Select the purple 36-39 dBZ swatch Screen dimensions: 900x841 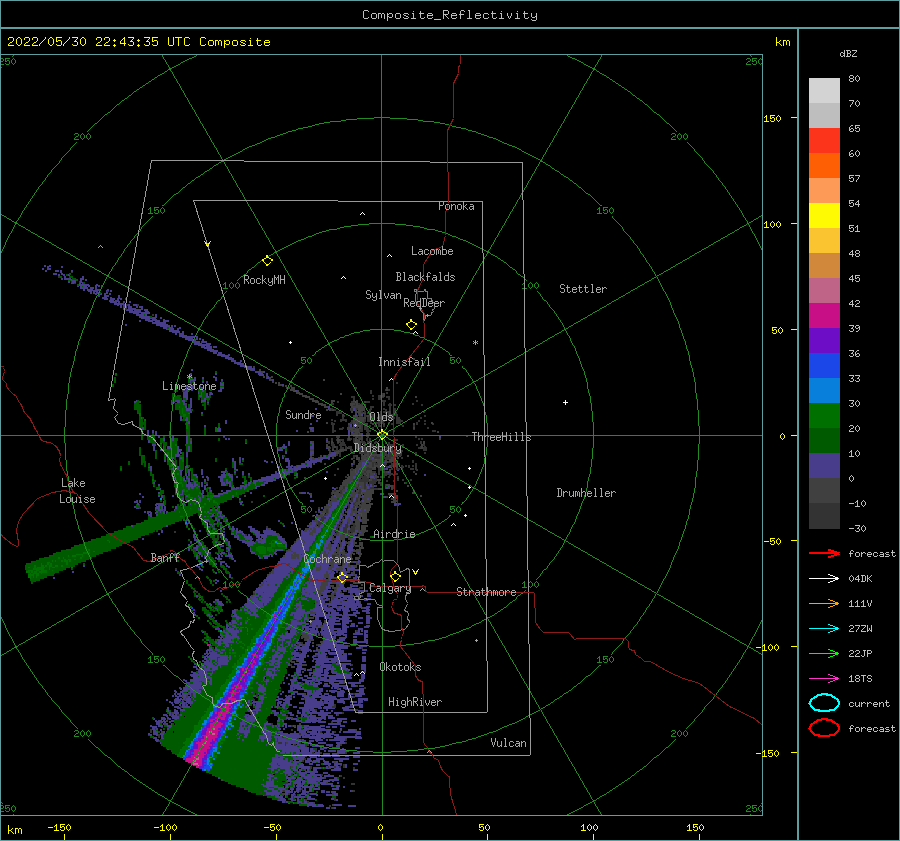coord(824,341)
